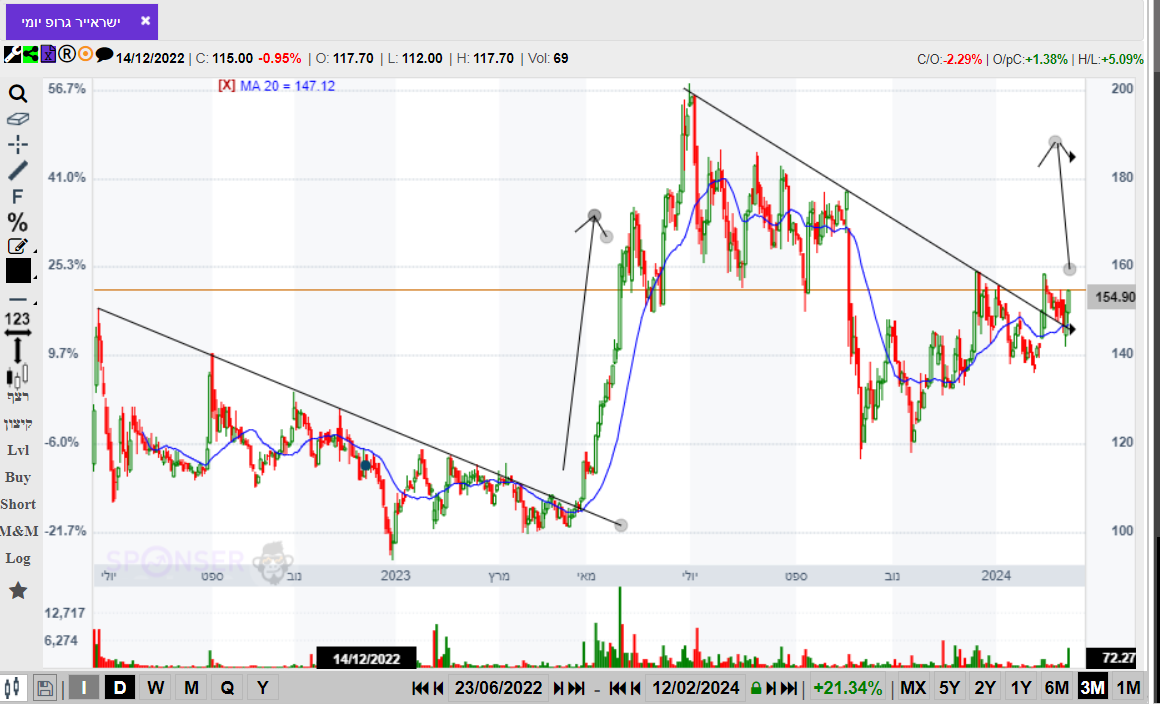The width and height of the screenshot is (1160, 704).
Task: Select the trend line drawing tool
Action: coord(18,170)
